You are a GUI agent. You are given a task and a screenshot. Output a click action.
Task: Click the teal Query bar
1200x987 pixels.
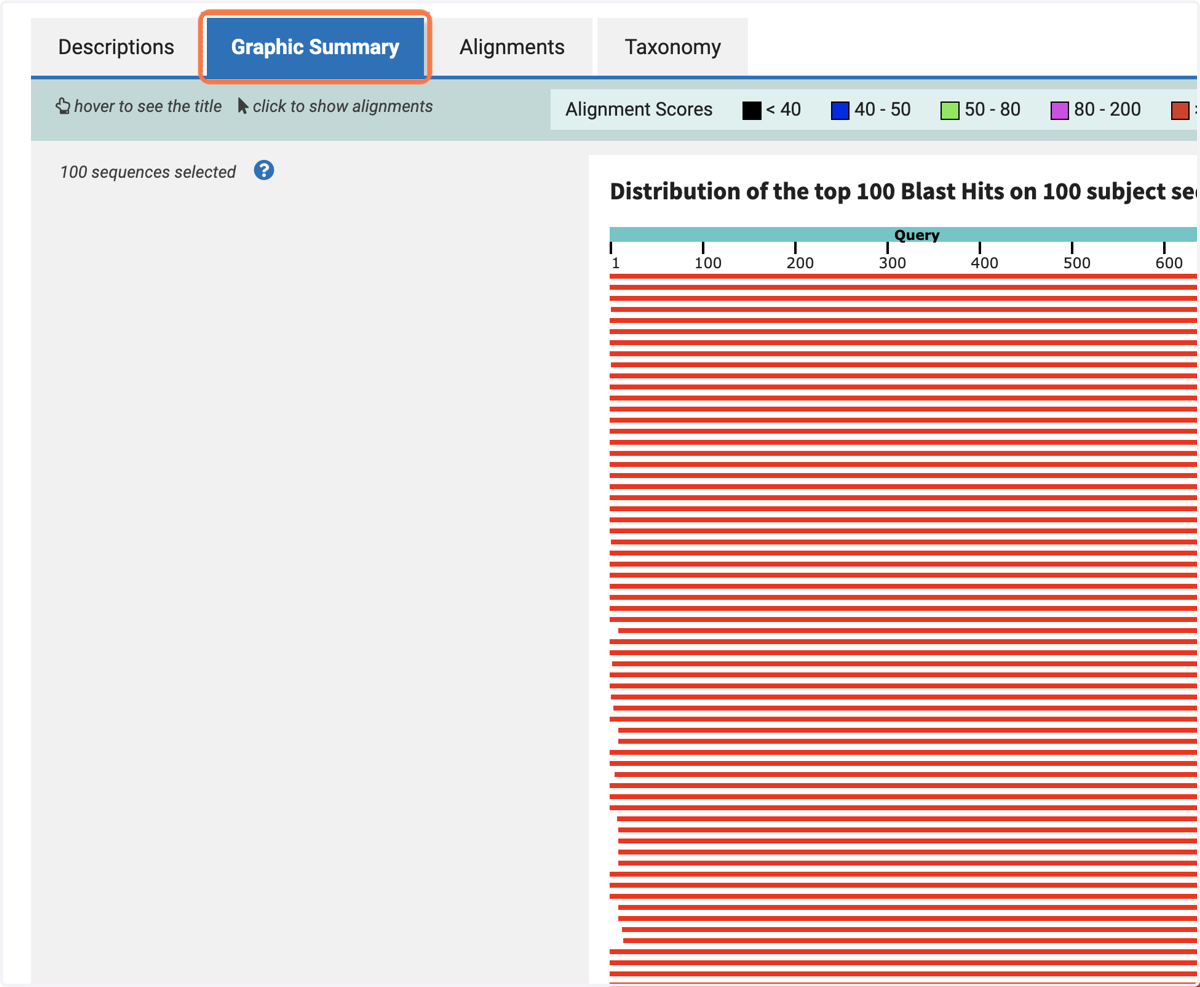pyautogui.click(x=903, y=235)
